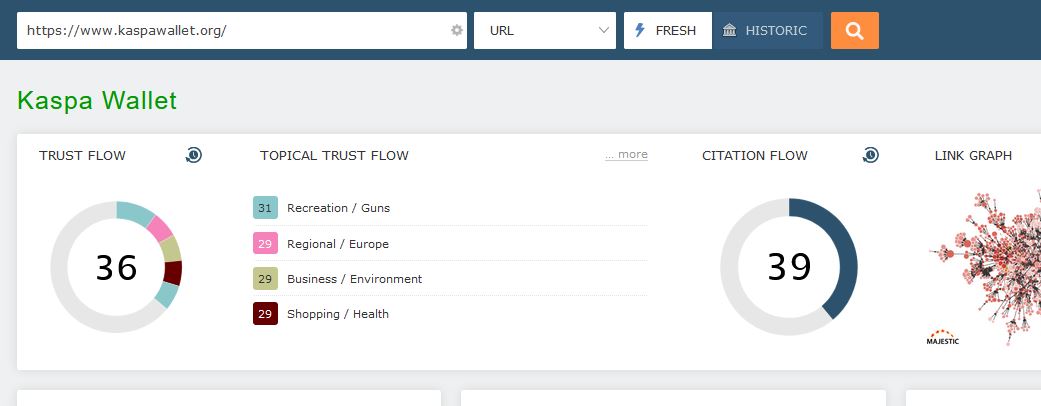Image resolution: width=1041 pixels, height=406 pixels.
Task: Open the URL type dropdown
Action: click(x=545, y=30)
